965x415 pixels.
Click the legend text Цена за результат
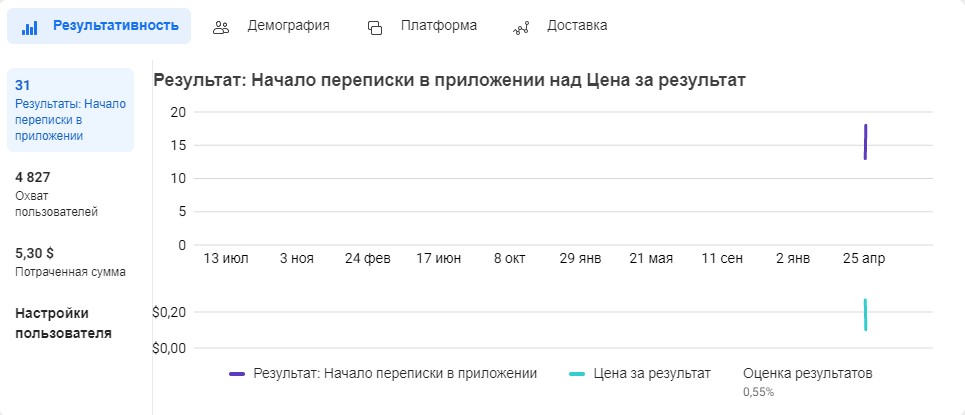click(x=652, y=374)
